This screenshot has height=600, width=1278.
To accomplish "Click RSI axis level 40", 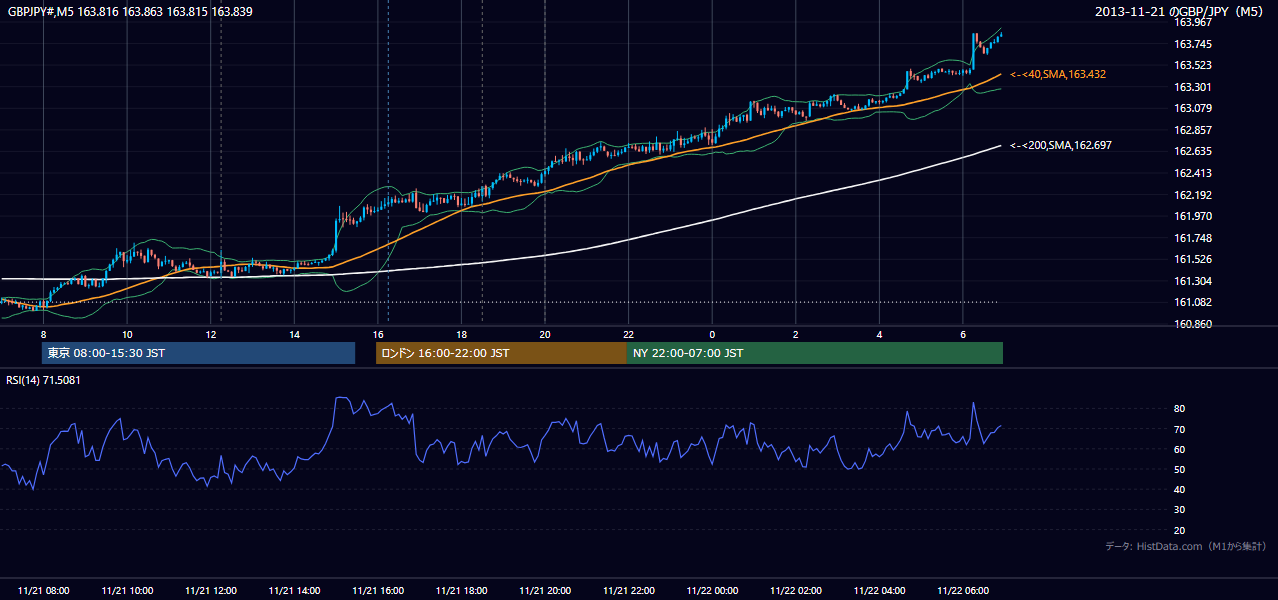I will click(x=1180, y=489).
